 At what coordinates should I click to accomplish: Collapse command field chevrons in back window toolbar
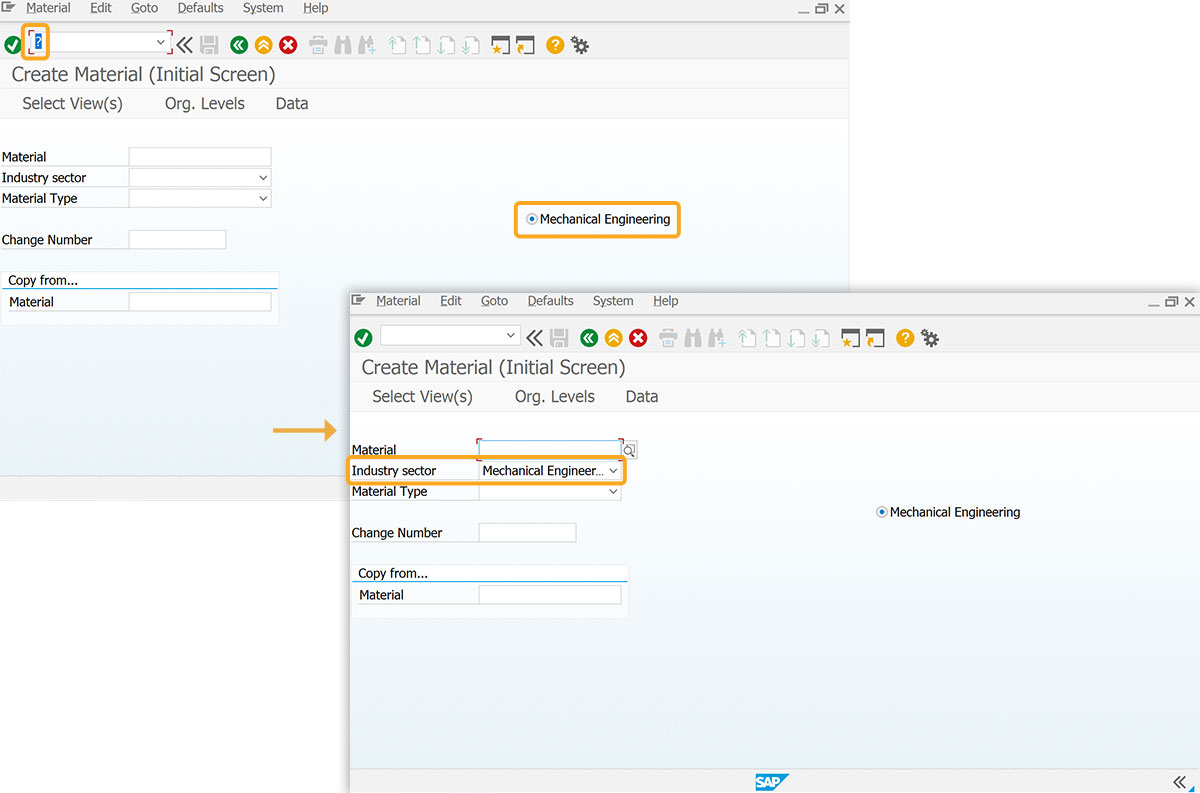click(184, 45)
